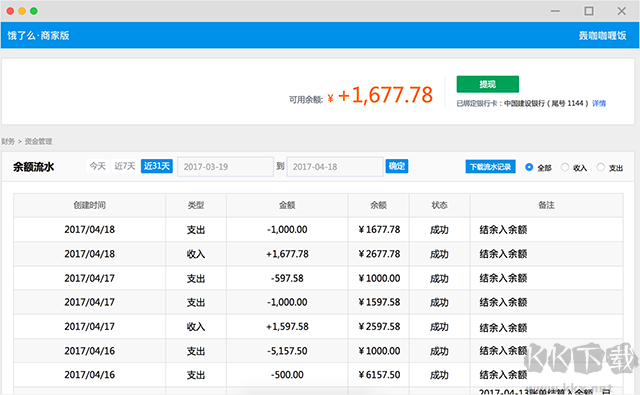This screenshot has height=395, width=640.
Task: Select the 近31天 date filter
Action: pyautogui.click(x=157, y=166)
